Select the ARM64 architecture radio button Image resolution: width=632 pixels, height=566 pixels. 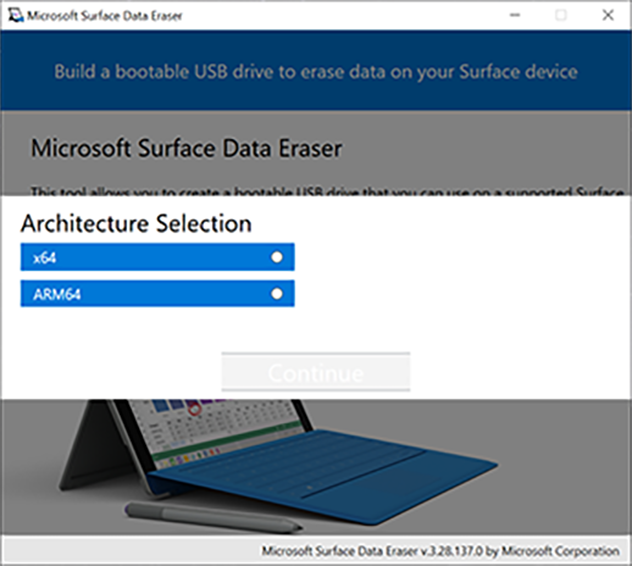[x=277, y=294]
